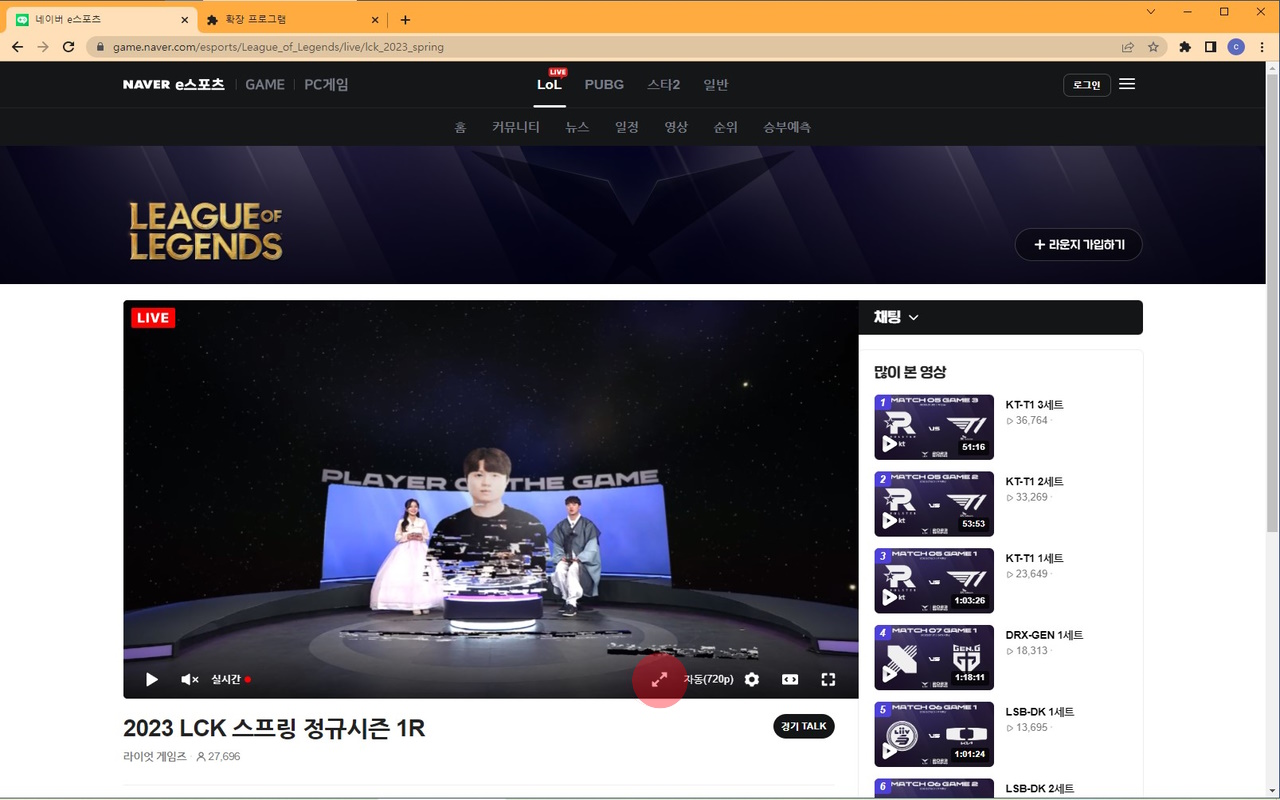This screenshot has width=1280, height=800.
Task: Click the 라이엇 게임즈 channel name
Action: click(155, 757)
